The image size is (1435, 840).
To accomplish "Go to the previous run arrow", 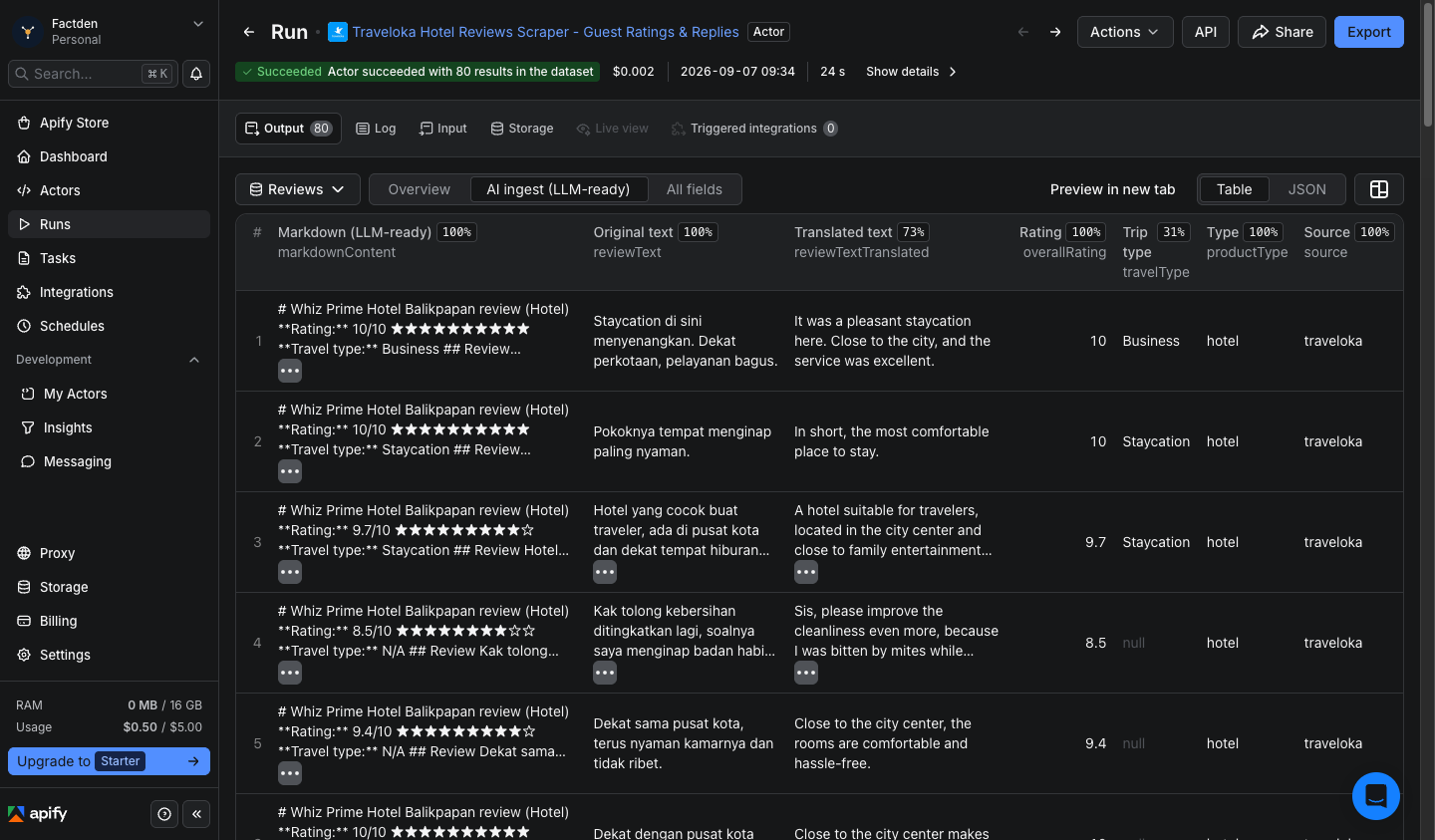I will pyautogui.click(x=1023, y=32).
